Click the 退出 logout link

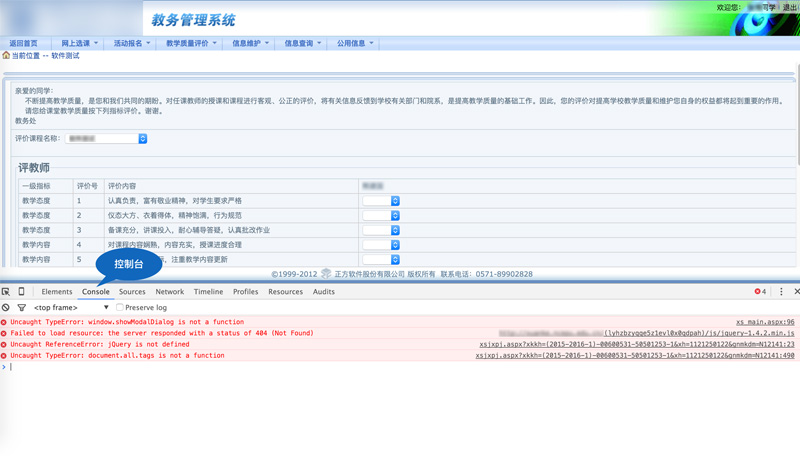(789, 7)
